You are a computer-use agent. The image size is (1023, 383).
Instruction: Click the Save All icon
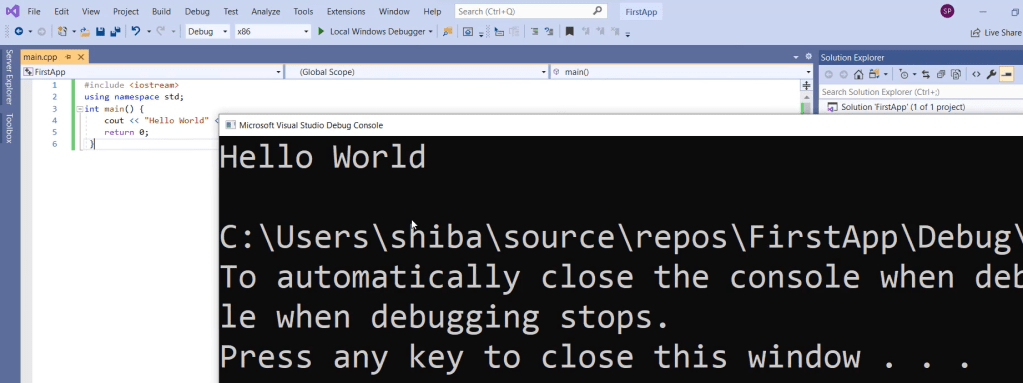pos(115,31)
